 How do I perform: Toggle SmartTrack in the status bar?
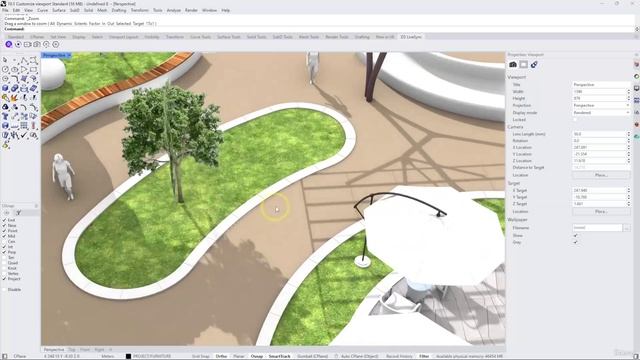[279, 356]
